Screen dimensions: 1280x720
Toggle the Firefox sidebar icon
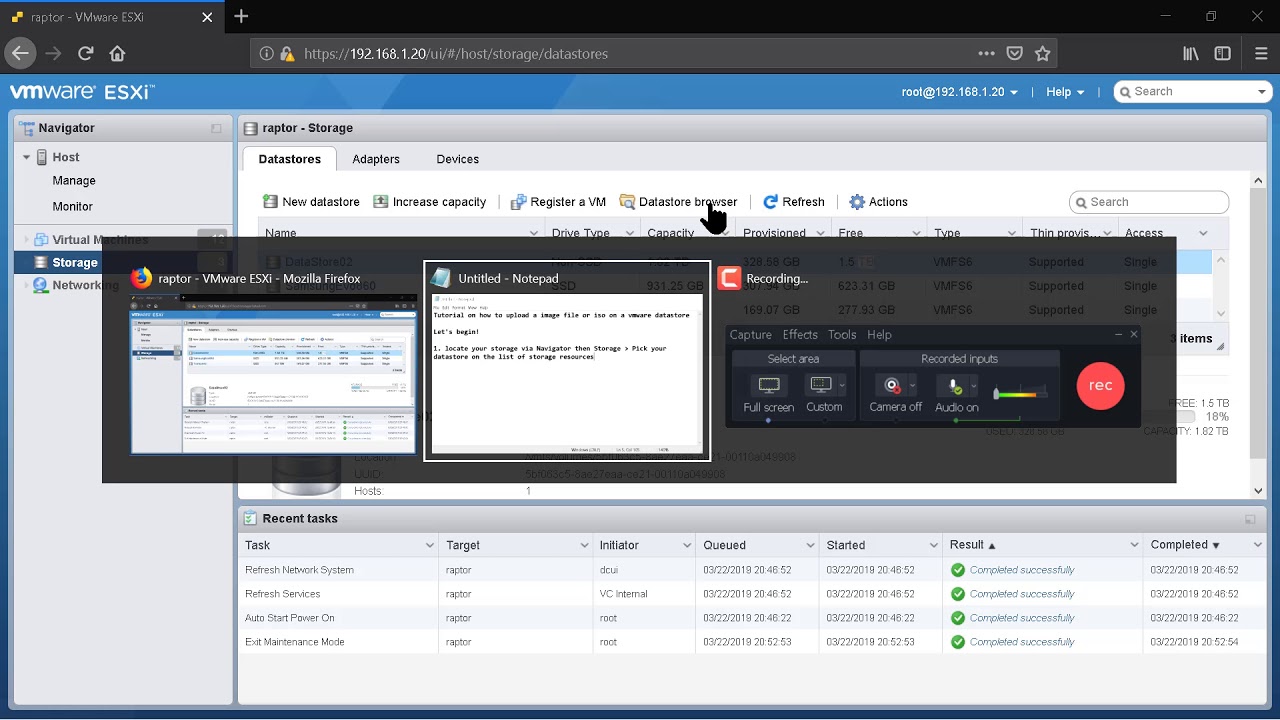point(1222,54)
